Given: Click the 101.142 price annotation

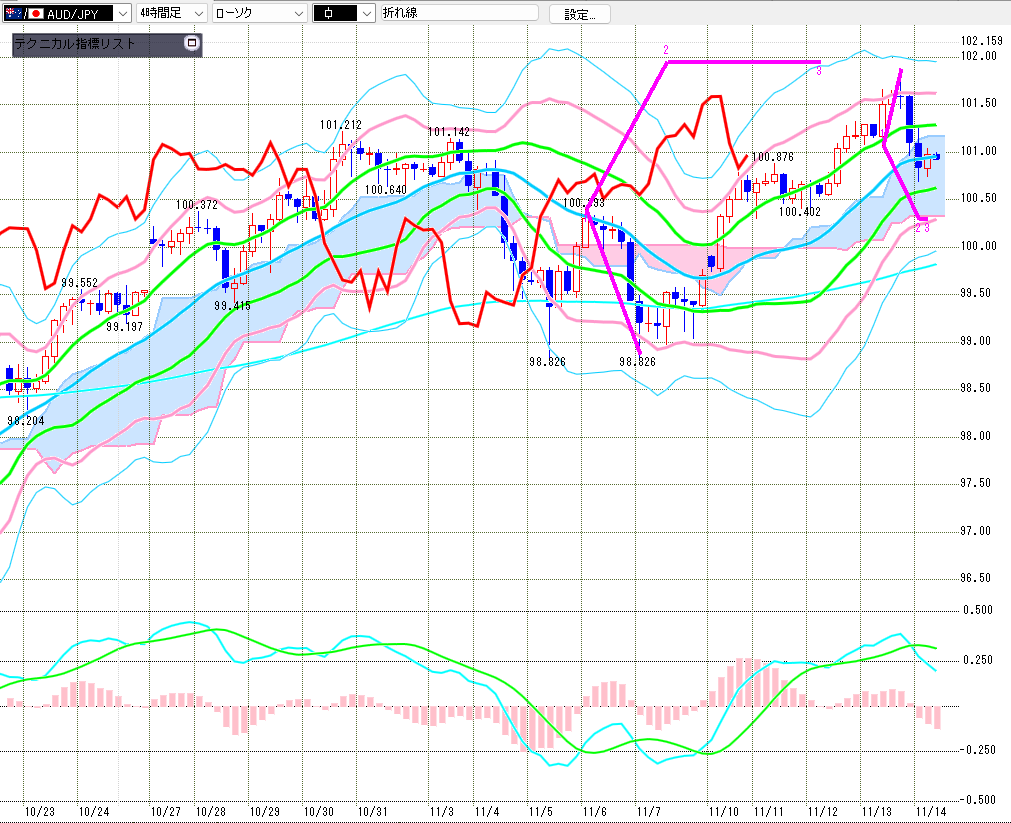Looking at the screenshot, I should tap(449, 132).
